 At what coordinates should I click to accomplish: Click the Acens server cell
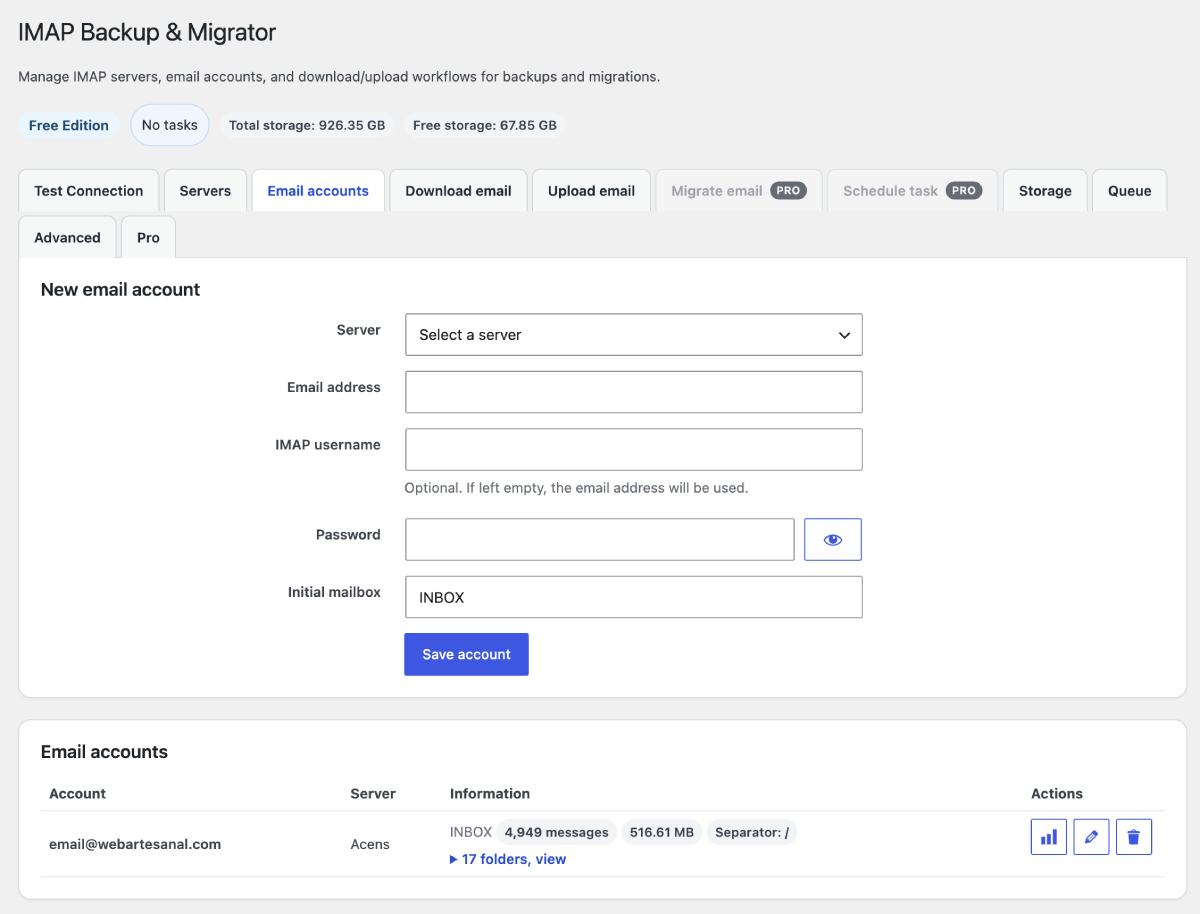pos(370,844)
